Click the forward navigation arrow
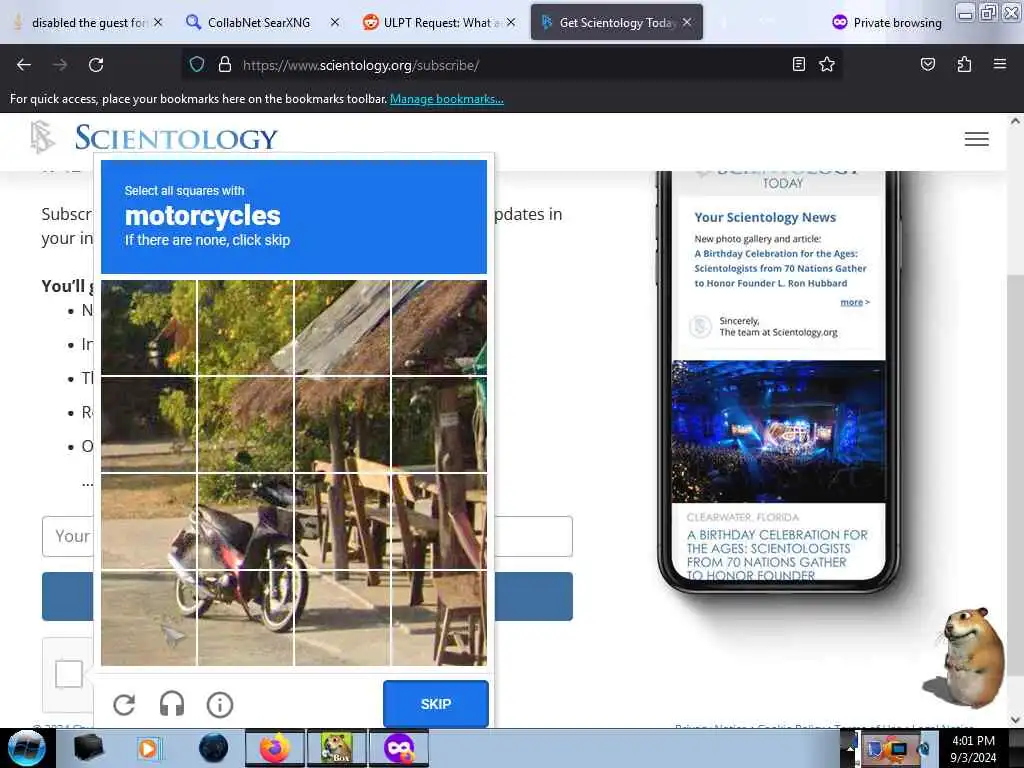Viewport: 1024px width, 768px height. (x=60, y=65)
